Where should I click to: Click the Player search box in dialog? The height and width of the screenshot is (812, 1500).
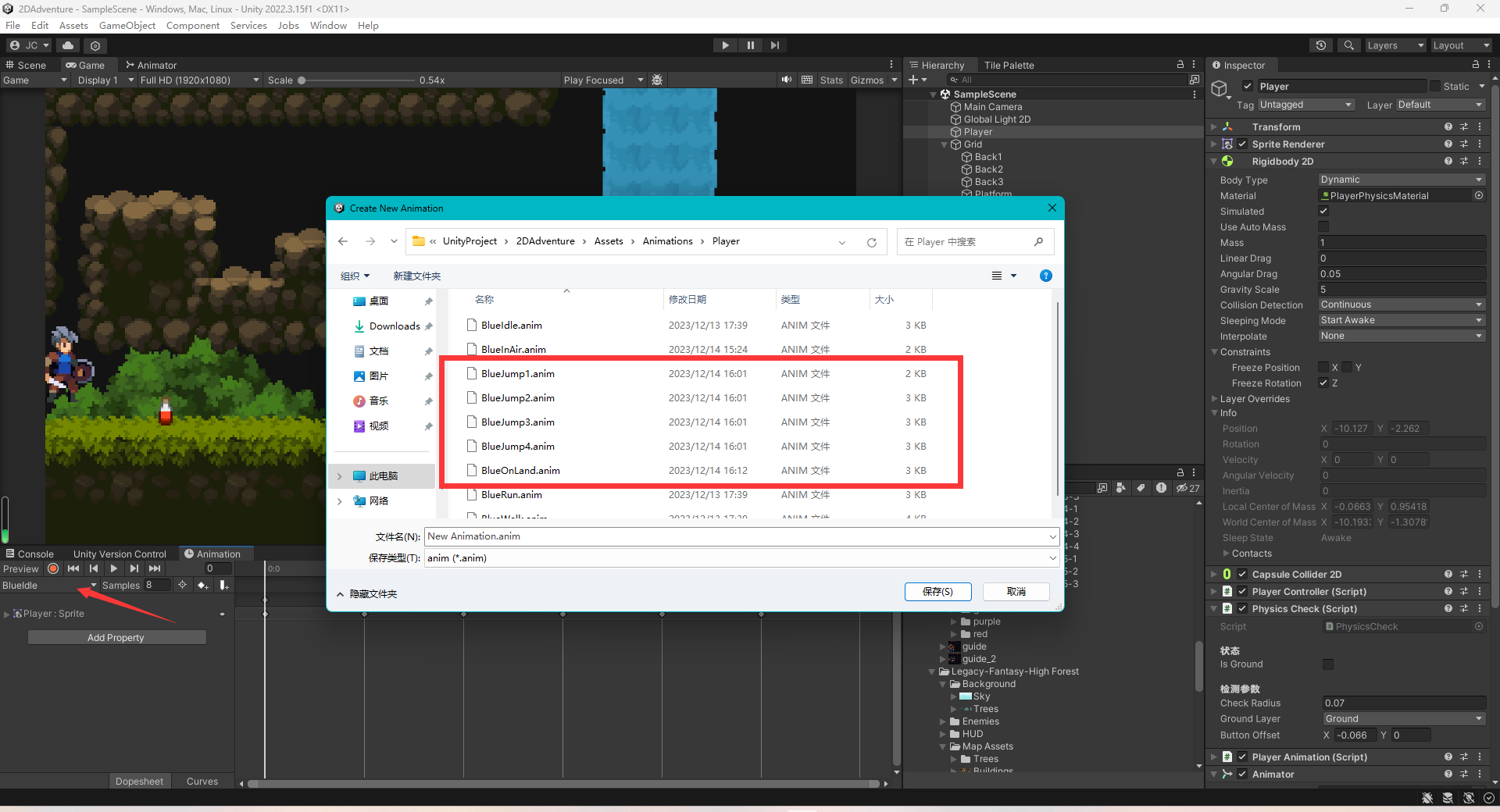coord(975,242)
